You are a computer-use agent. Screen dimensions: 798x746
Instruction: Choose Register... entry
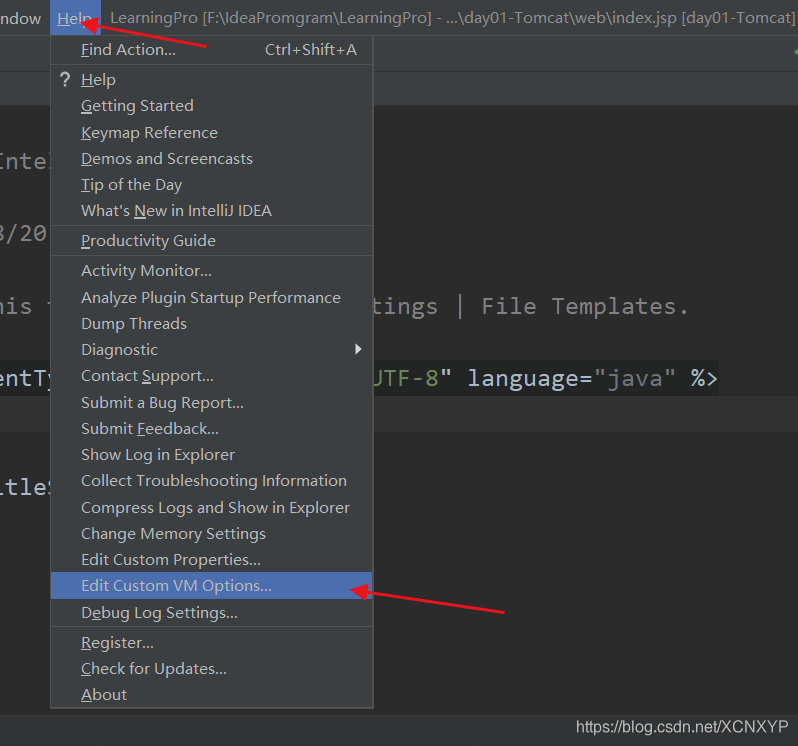pyautogui.click(x=211, y=643)
